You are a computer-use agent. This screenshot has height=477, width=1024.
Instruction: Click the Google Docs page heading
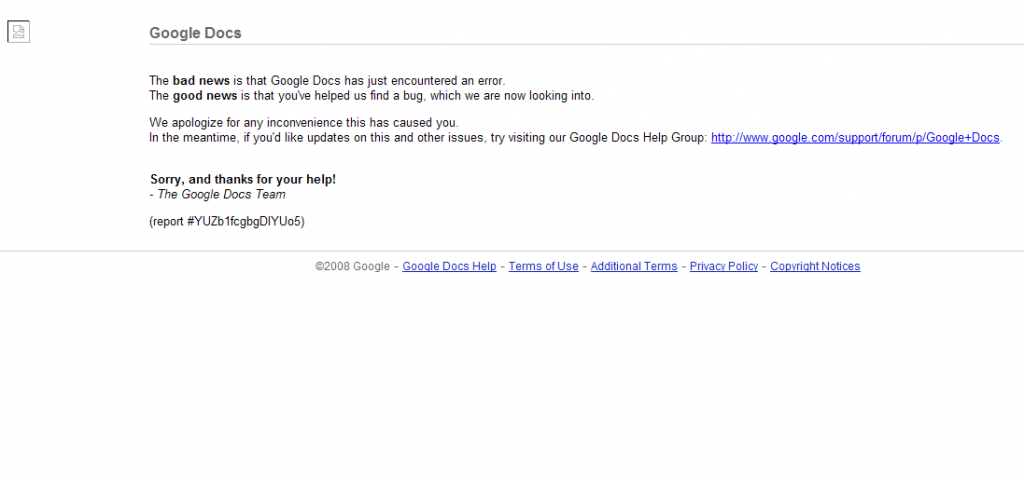(195, 33)
